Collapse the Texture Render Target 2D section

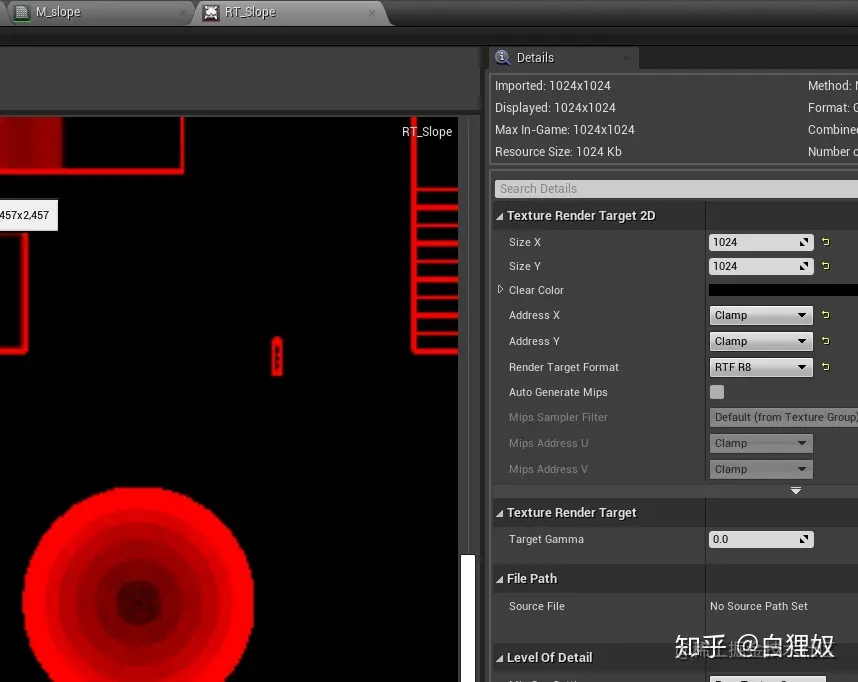pyautogui.click(x=499, y=216)
